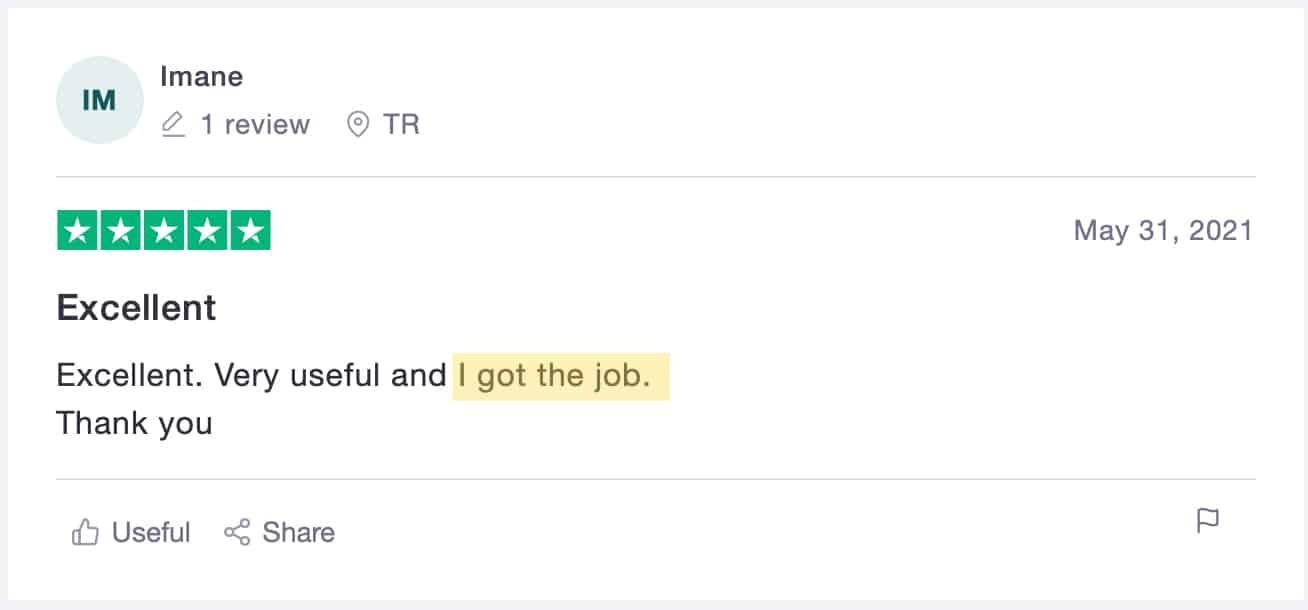The height and width of the screenshot is (610, 1308).
Task: Click the Share network icon
Action: pos(237,533)
